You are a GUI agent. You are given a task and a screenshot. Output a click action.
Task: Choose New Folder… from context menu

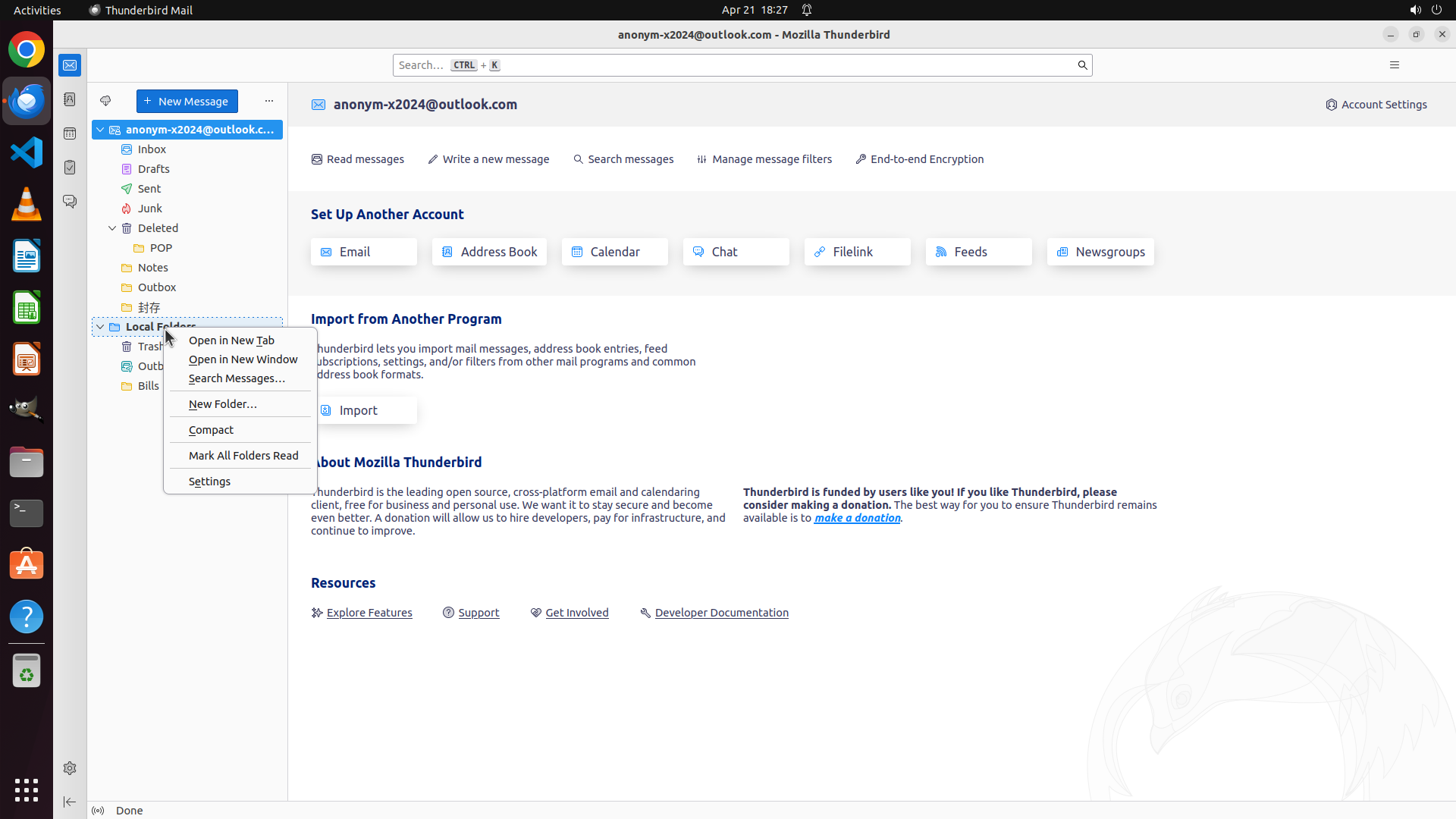pyautogui.click(x=223, y=404)
